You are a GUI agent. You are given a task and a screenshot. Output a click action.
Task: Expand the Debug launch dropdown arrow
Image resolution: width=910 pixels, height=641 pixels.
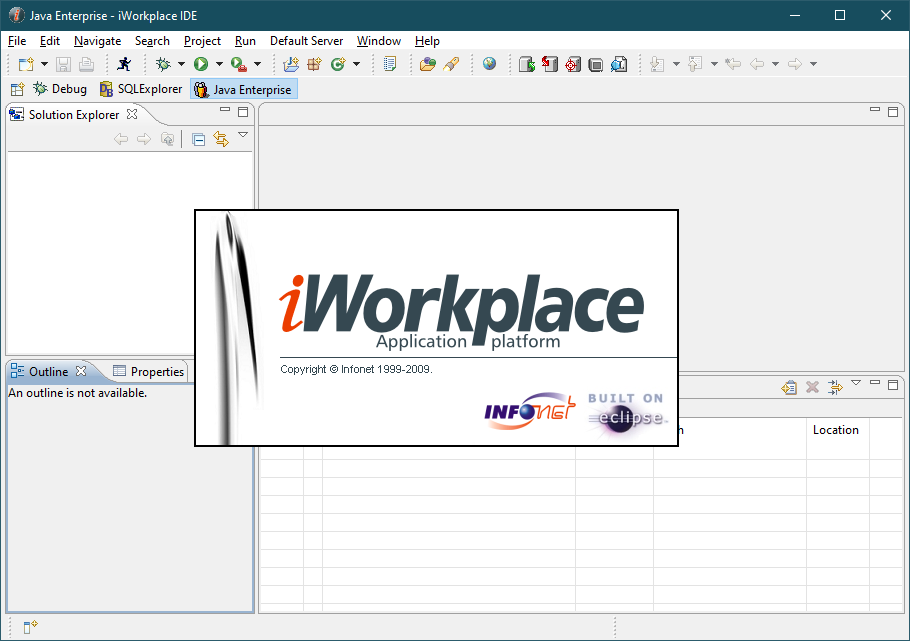pyautogui.click(x=181, y=64)
